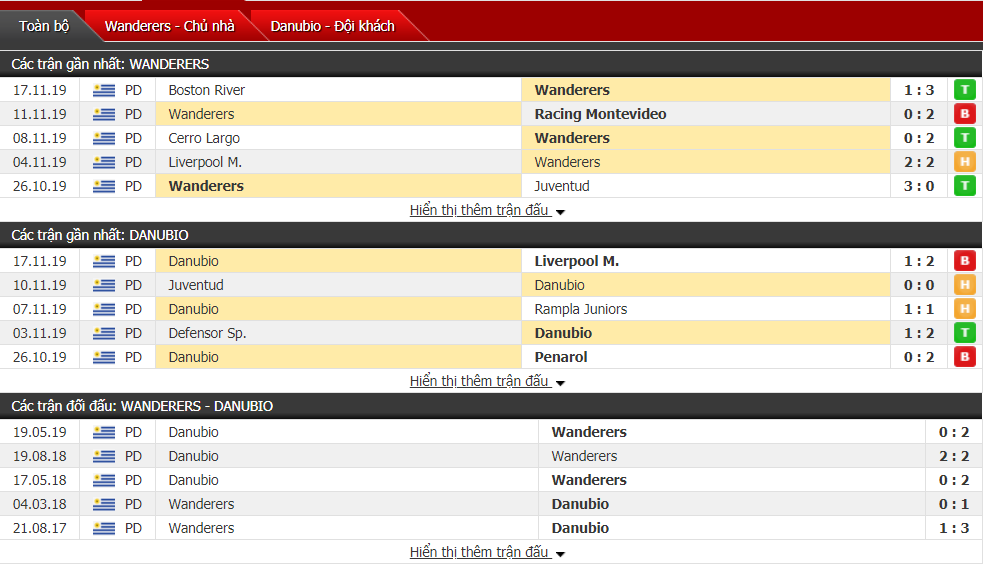Click the green T badge for Cerro Largo match

tap(965, 137)
